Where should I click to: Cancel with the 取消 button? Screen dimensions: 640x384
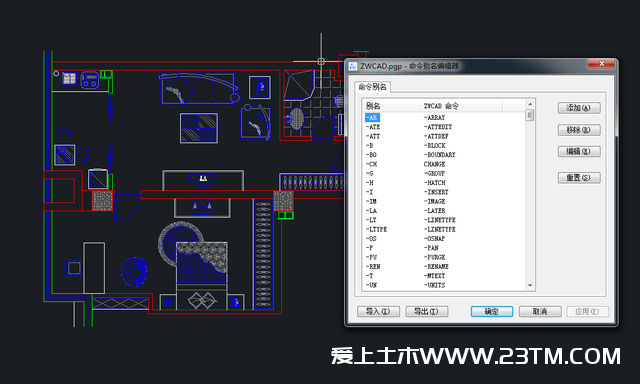coord(540,312)
